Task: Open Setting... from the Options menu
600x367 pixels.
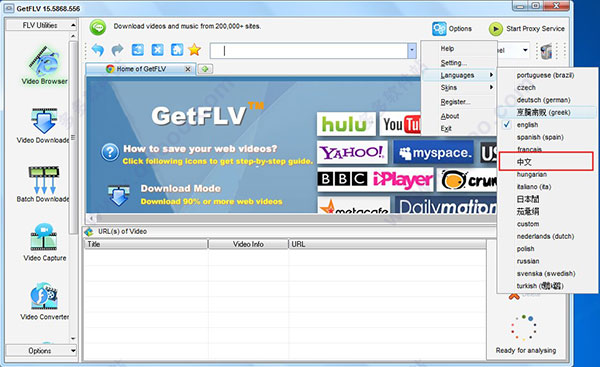Action: 453,63
